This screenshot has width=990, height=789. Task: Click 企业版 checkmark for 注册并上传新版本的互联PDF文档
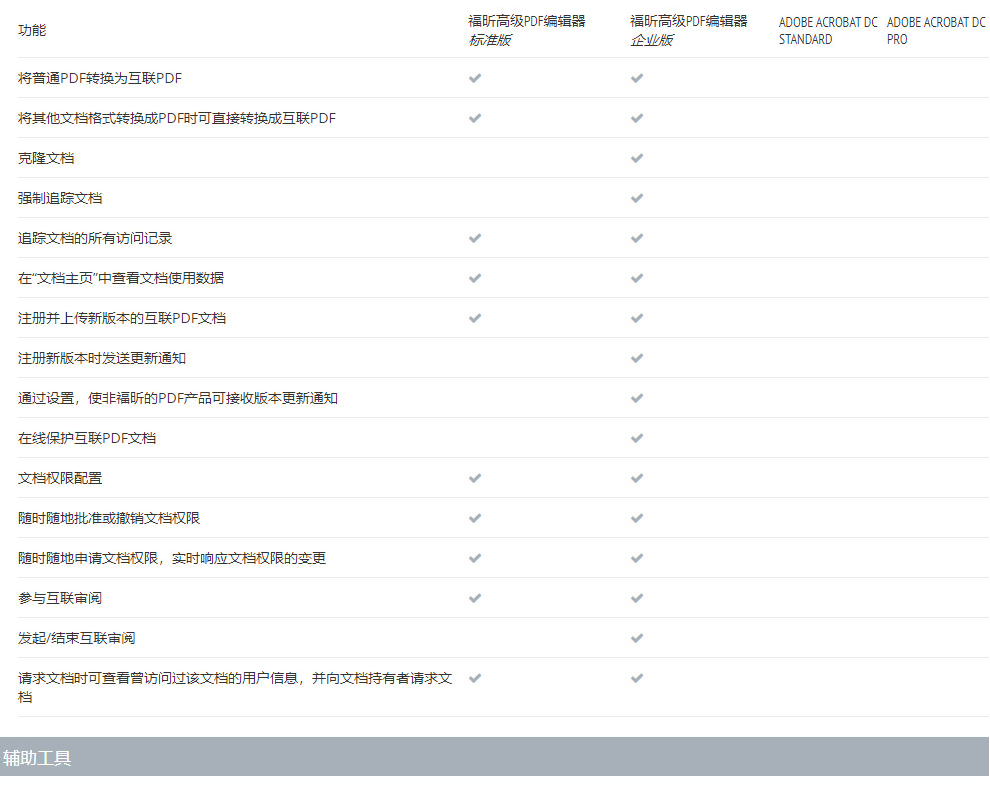[637, 318]
